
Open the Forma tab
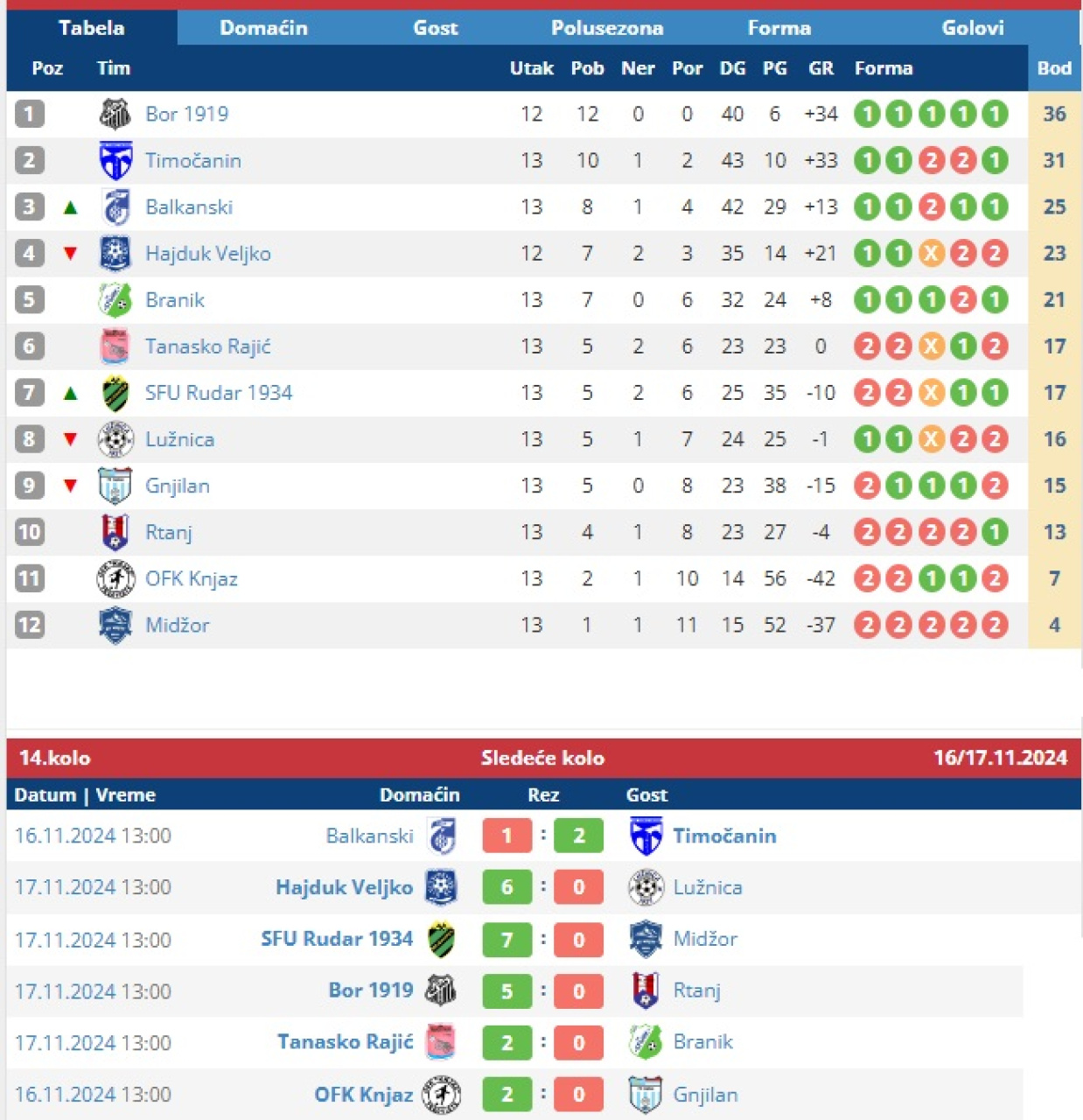point(779,28)
